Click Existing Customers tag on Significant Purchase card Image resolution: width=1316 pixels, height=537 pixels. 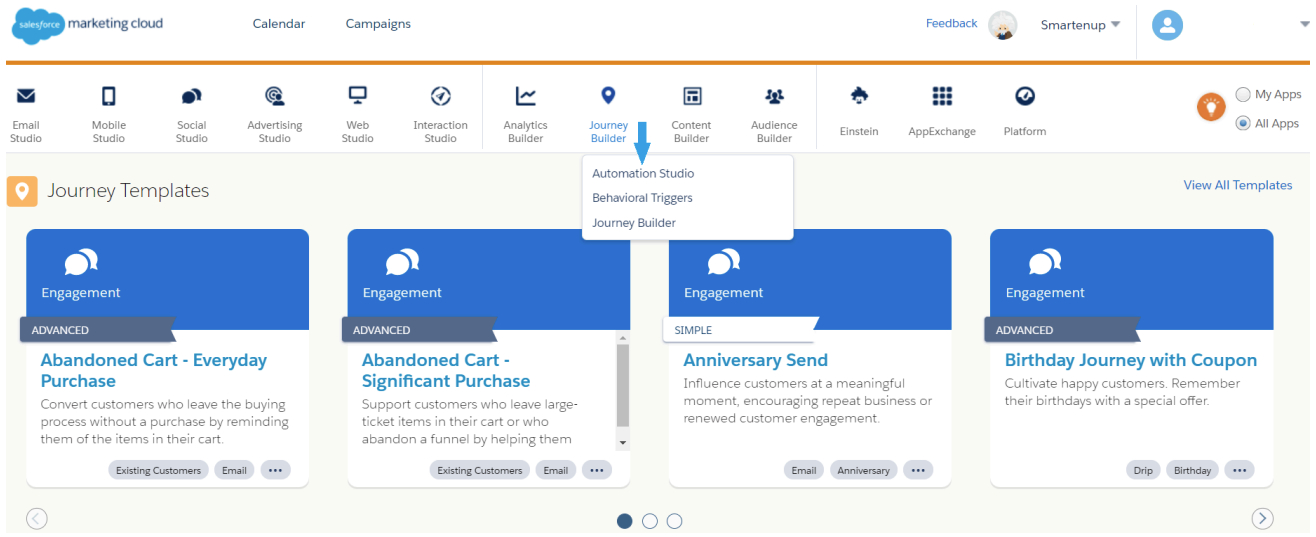pyautogui.click(x=480, y=470)
